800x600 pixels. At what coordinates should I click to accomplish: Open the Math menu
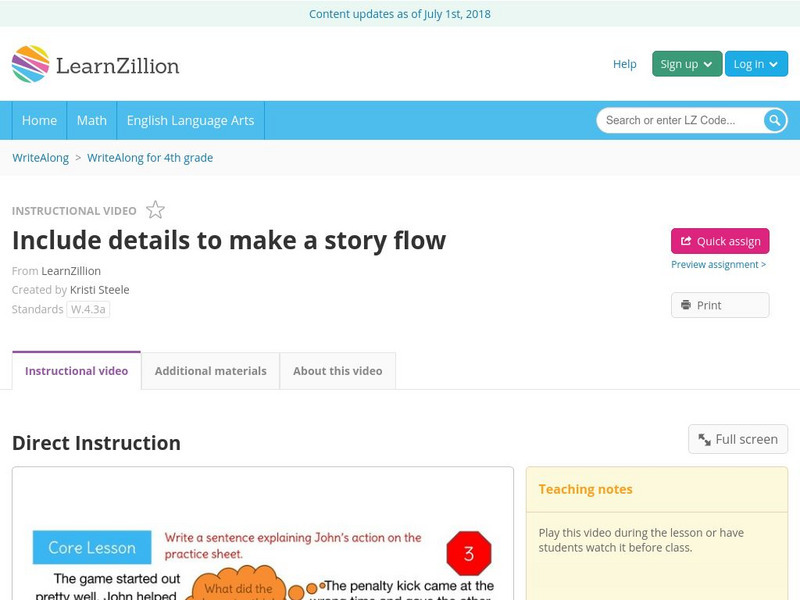point(92,120)
